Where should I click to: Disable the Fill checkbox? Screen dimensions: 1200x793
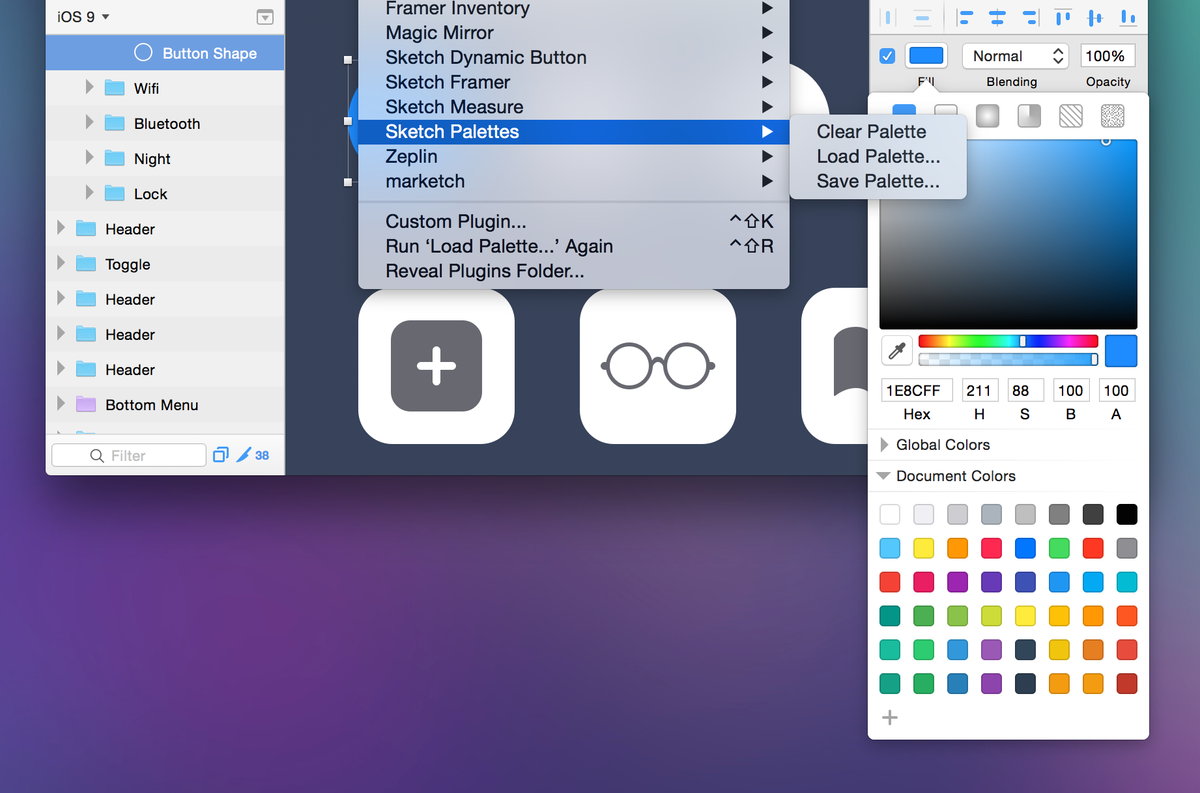(x=887, y=56)
